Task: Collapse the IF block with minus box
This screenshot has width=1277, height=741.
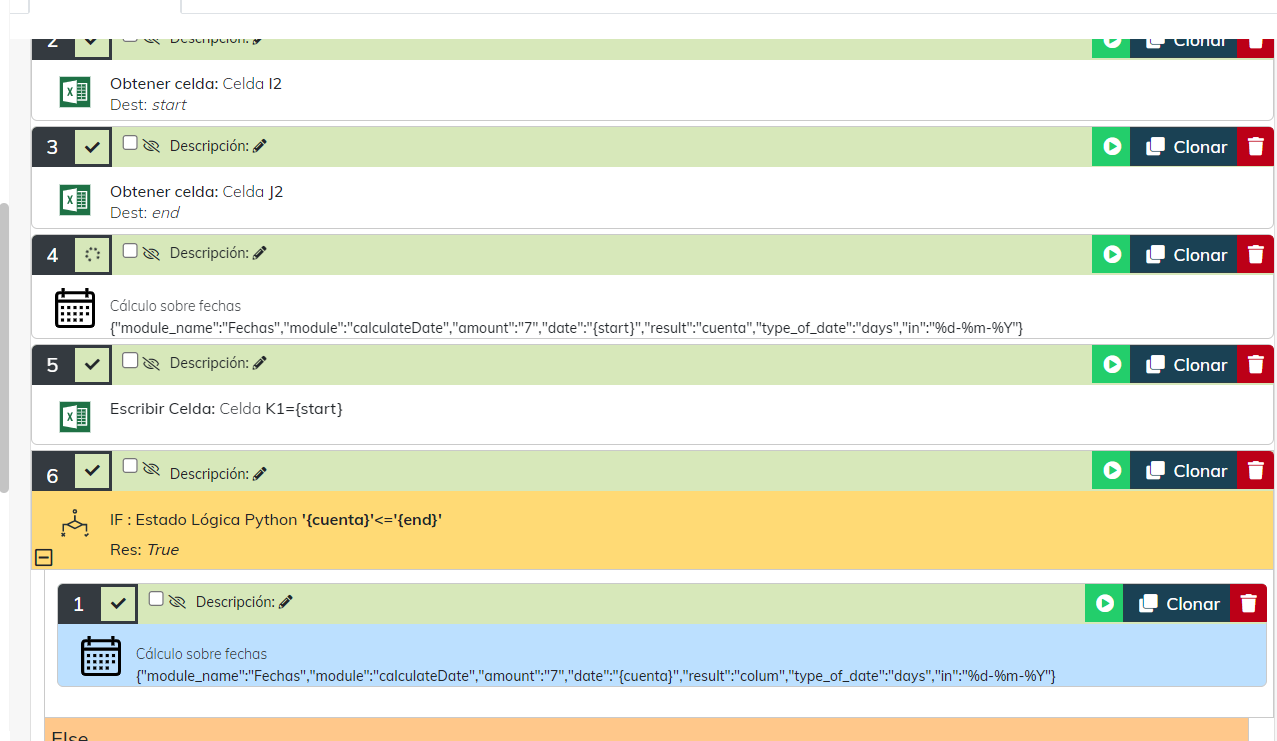Action: 44,558
